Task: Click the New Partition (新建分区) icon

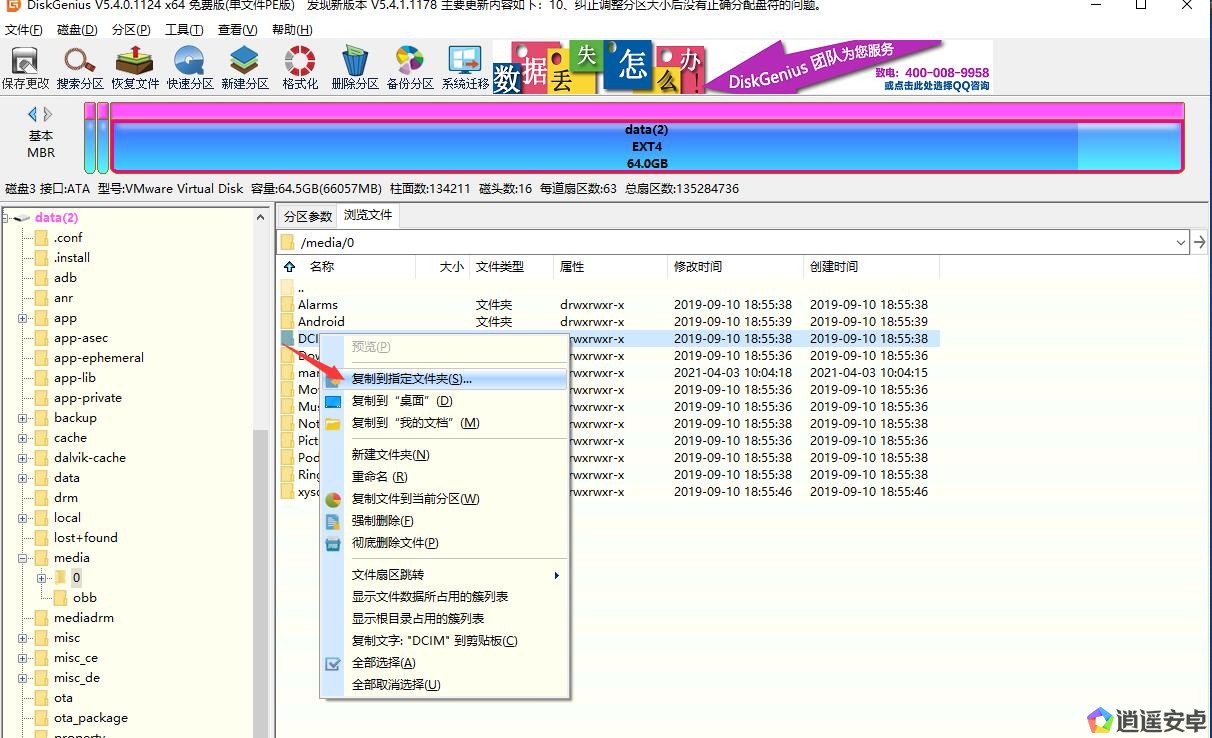Action: (x=245, y=67)
